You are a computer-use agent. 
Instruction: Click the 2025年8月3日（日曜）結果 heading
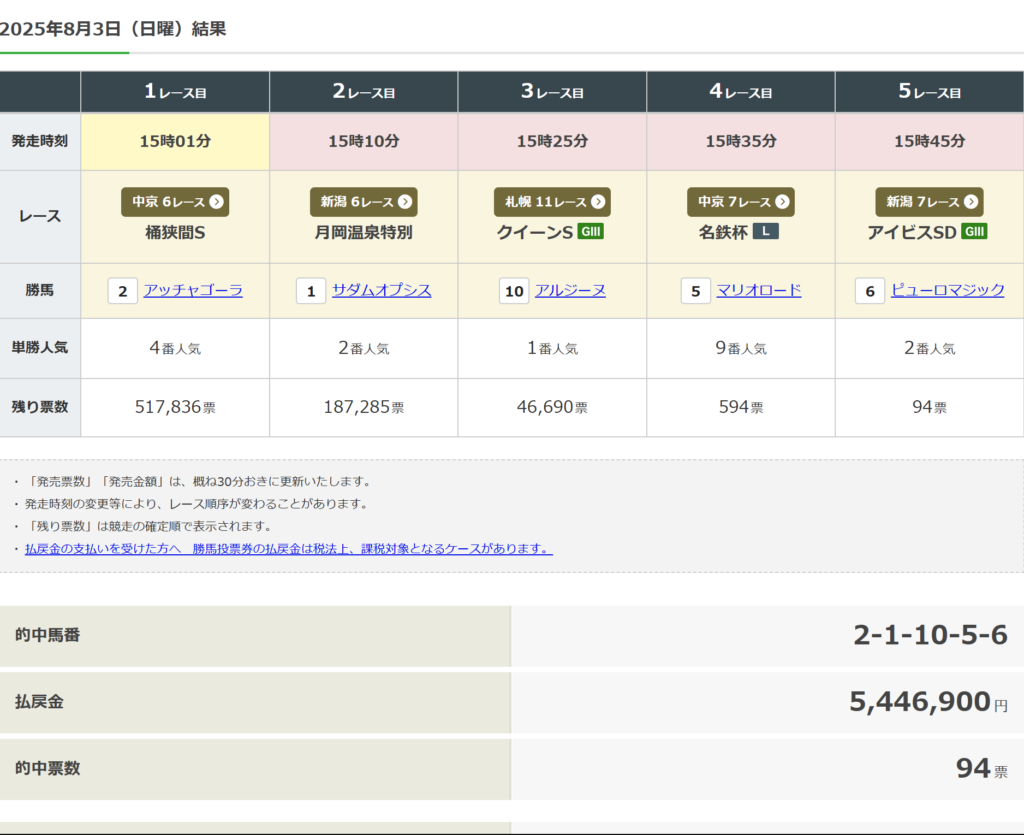(x=113, y=29)
